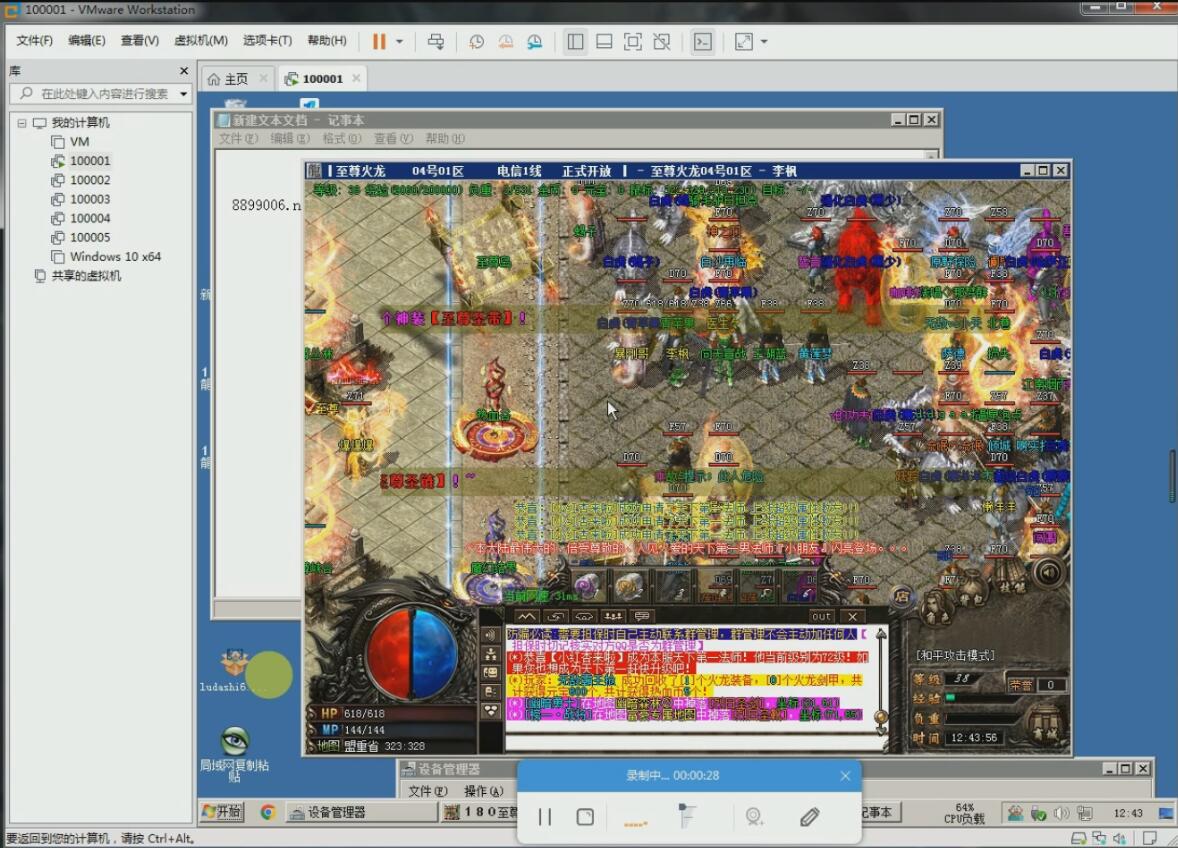
Task: Open the 文件(F) menu in VMware
Action: (x=35, y=41)
